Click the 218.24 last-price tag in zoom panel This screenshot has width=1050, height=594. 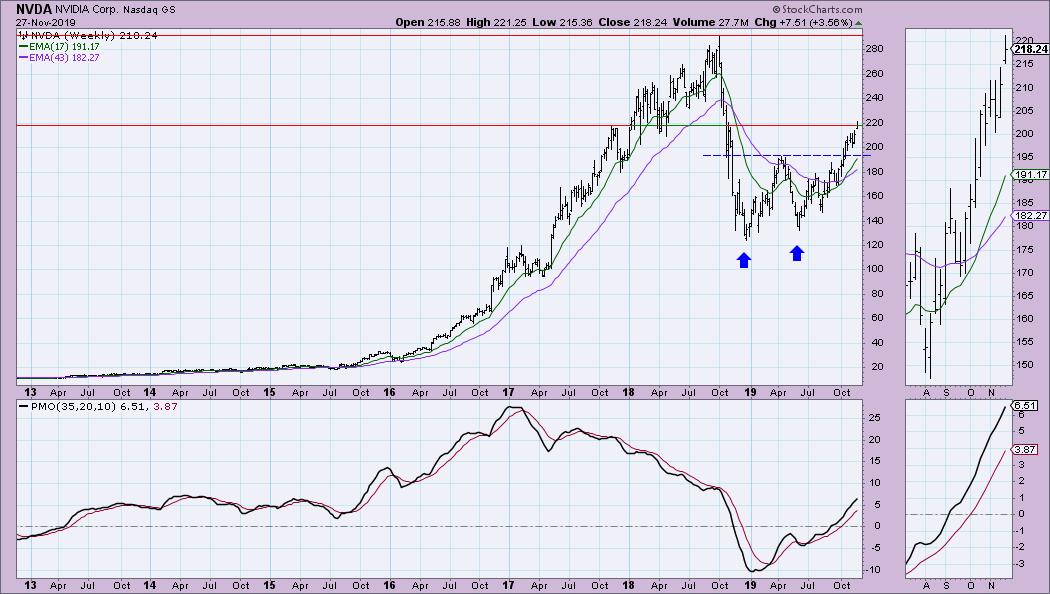pyautogui.click(x=1031, y=49)
